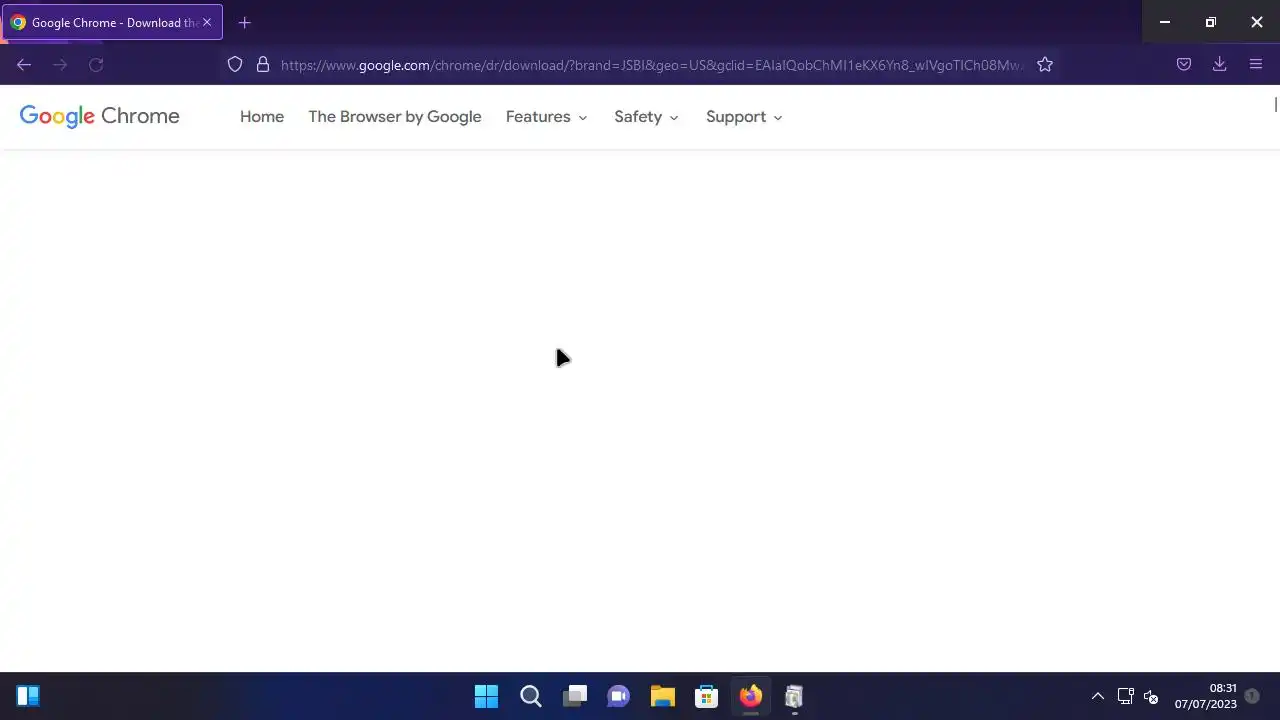Image resolution: width=1280 pixels, height=720 pixels.
Task: Open Microsoft Store from the taskbar
Action: (x=707, y=696)
